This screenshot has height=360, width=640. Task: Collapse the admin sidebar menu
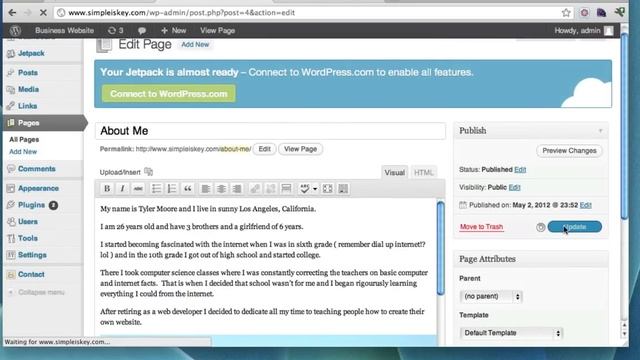(x=37, y=292)
